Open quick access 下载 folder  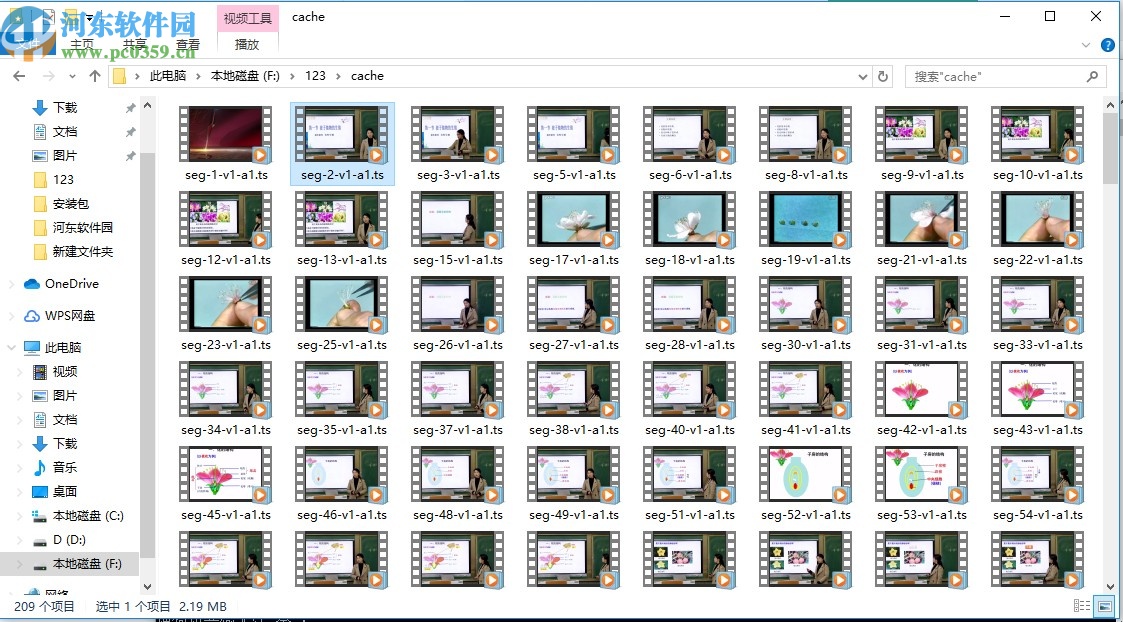65,107
